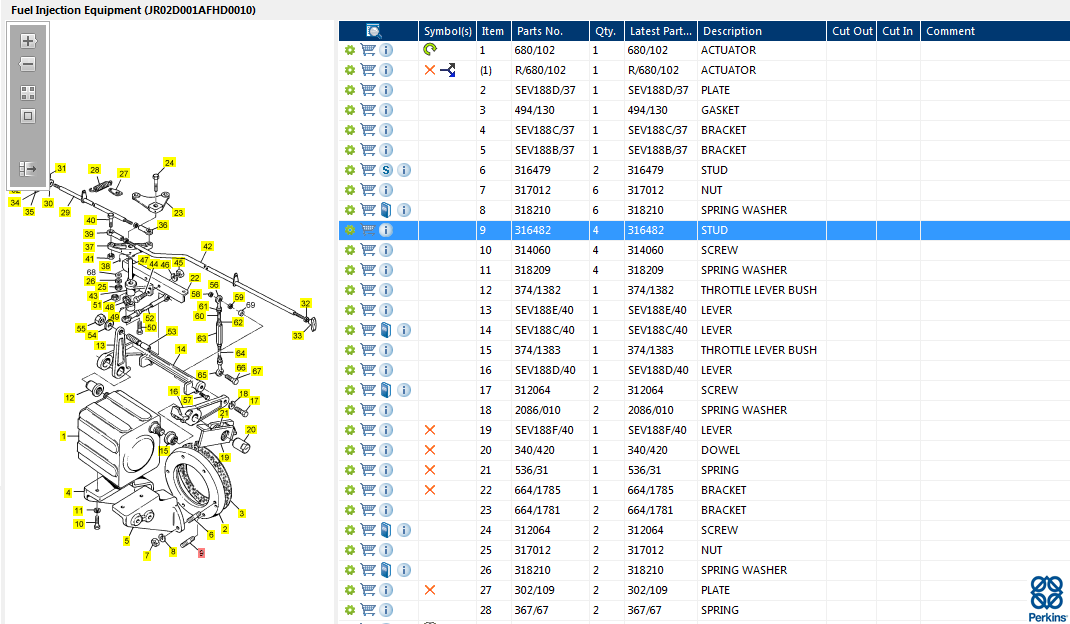Click the Comment column header

996,31
